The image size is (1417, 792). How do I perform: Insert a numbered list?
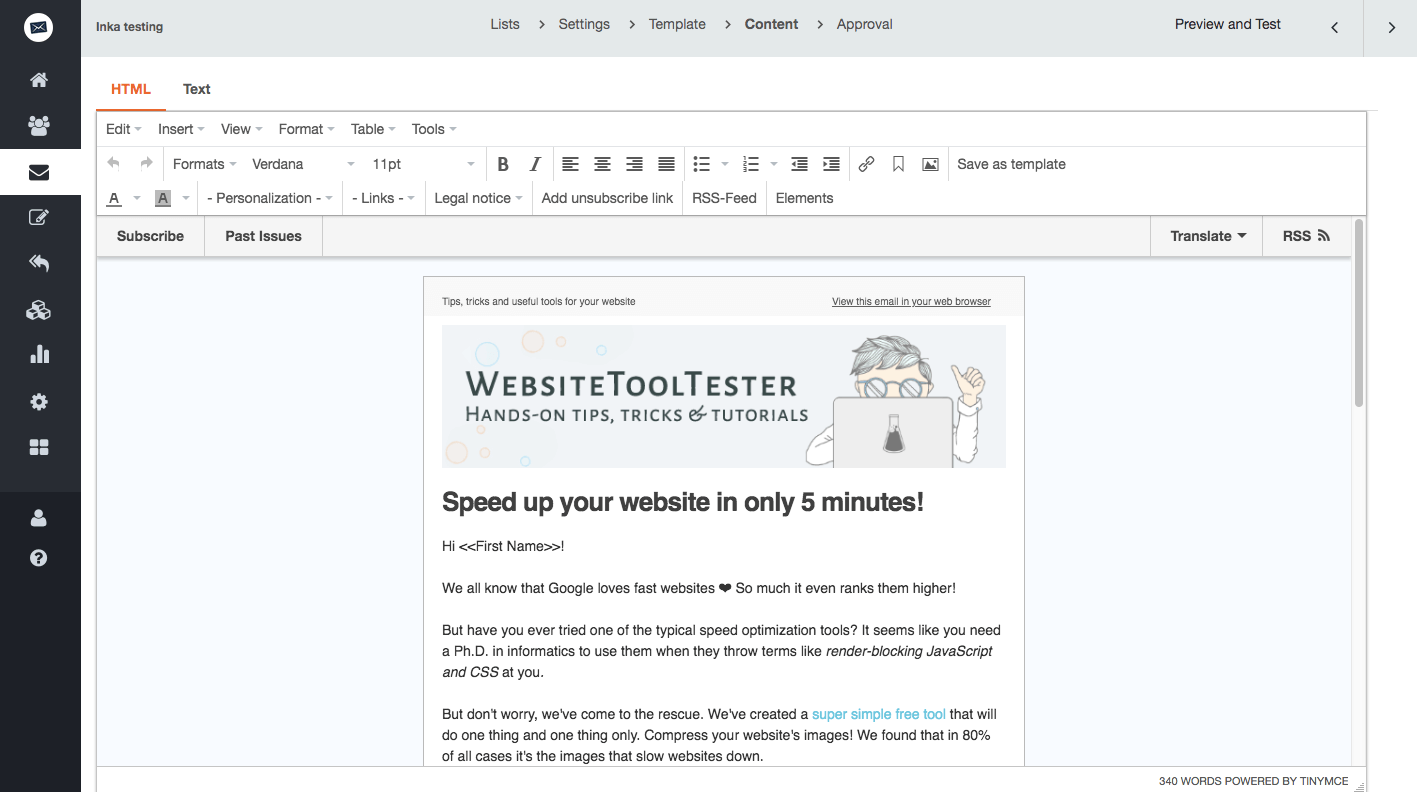point(752,164)
